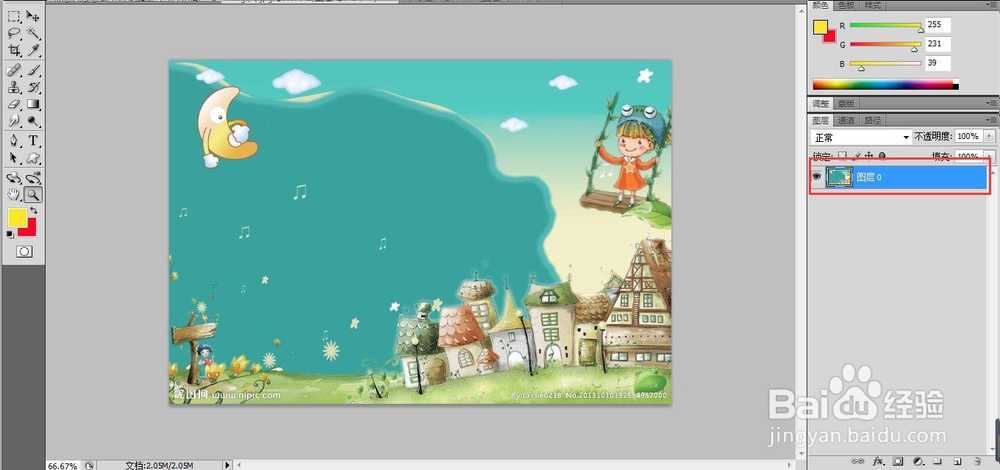Select the Crop tool
Screen dimensions: 1000x470
coord(13,50)
